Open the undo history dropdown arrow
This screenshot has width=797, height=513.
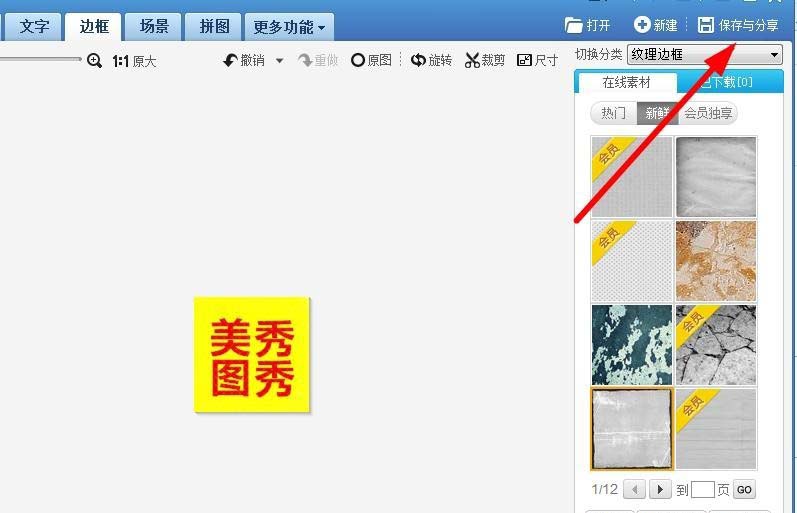tap(280, 61)
